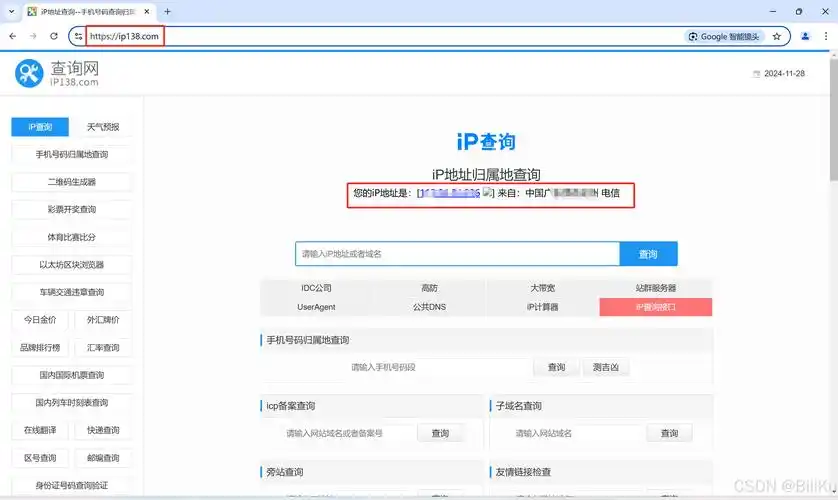Select the iP查询 sidebar tab

coord(40,127)
